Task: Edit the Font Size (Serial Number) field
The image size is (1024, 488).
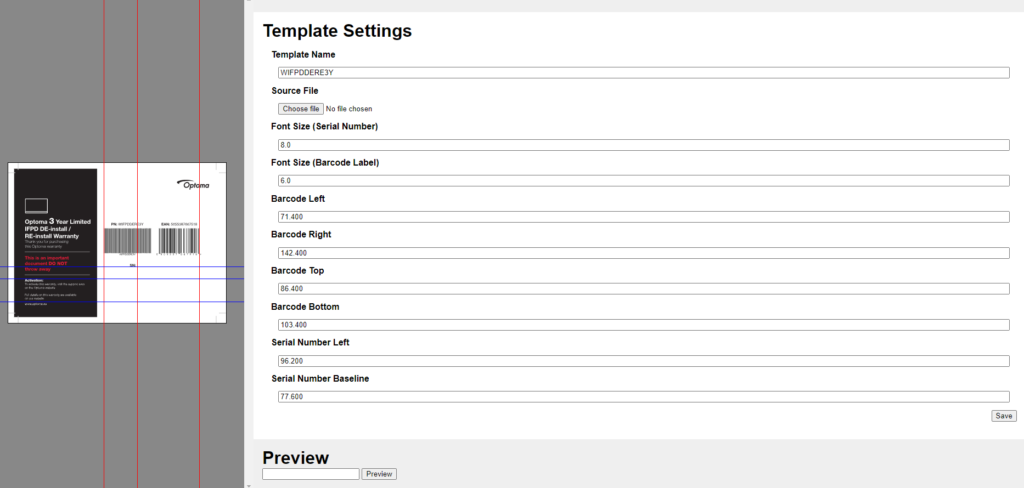Action: click(643, 145)
